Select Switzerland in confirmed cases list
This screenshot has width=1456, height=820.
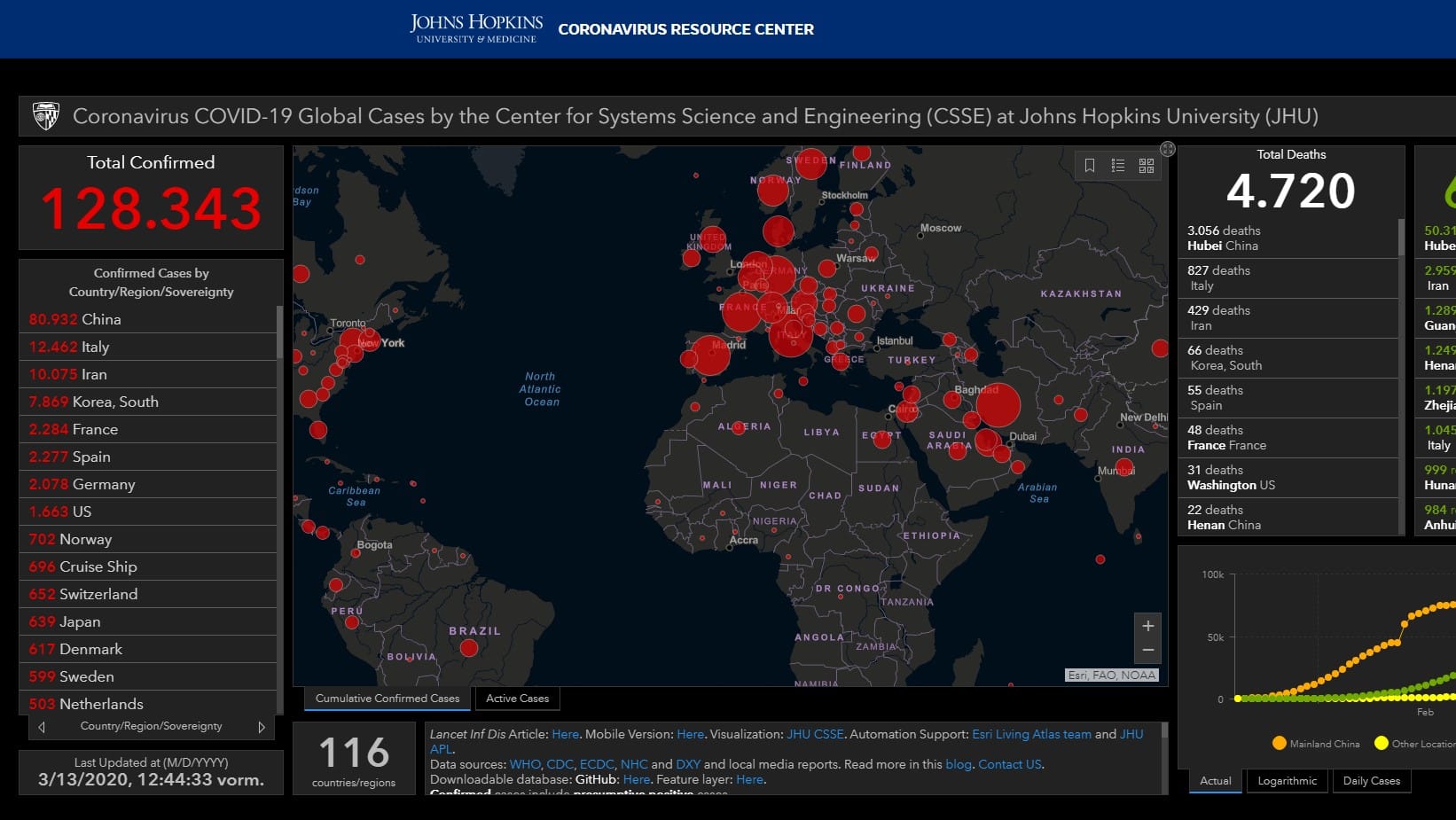(x=147, y=594)
